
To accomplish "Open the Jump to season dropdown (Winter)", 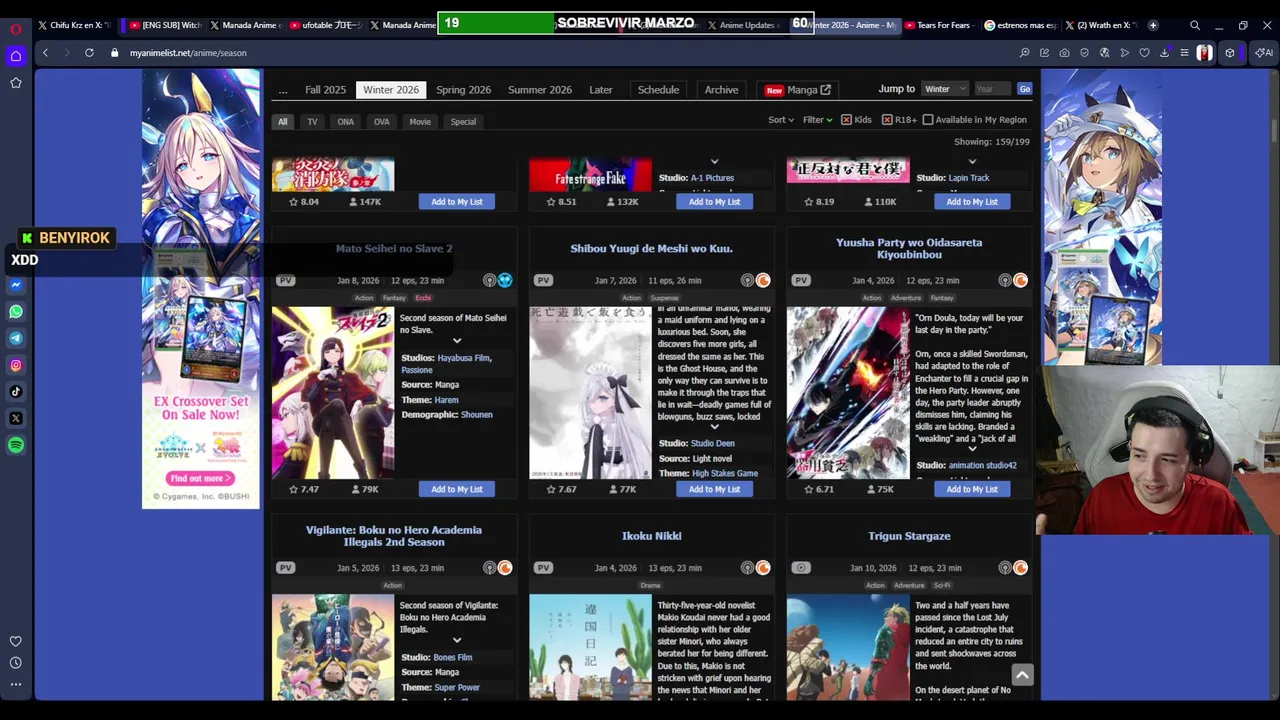I will (x=945, y=89).
